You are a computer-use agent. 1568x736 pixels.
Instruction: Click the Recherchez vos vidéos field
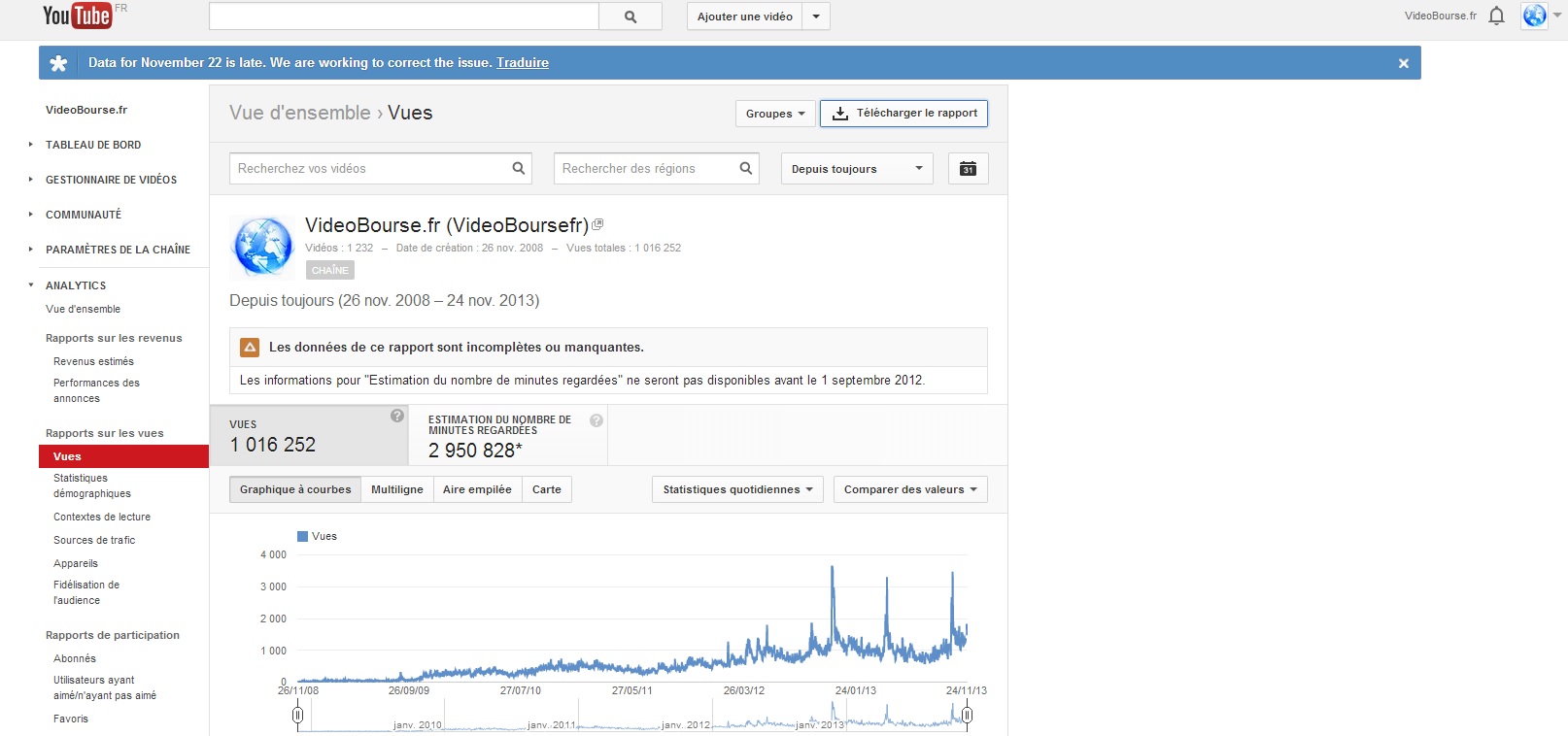tap(369, 169)
